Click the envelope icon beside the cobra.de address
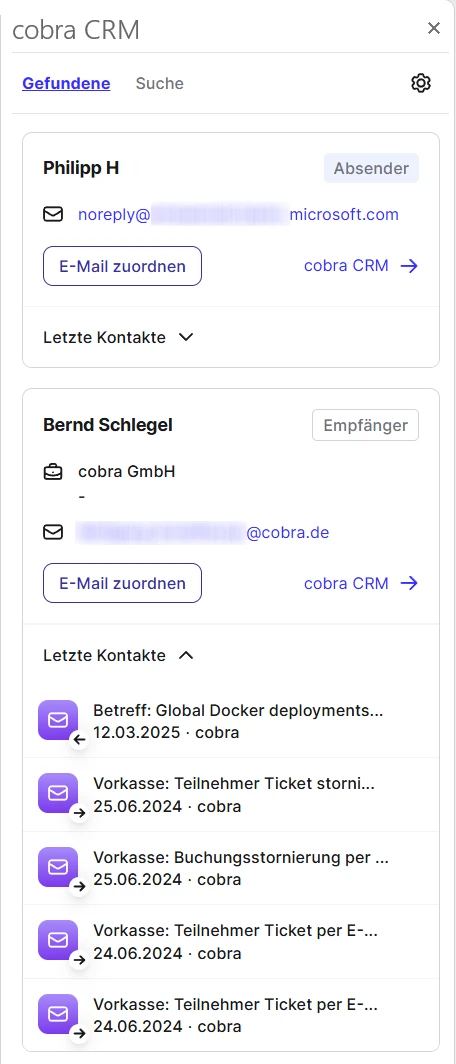The height and width of the screenshot is (1064, 456). coord(53,533)
